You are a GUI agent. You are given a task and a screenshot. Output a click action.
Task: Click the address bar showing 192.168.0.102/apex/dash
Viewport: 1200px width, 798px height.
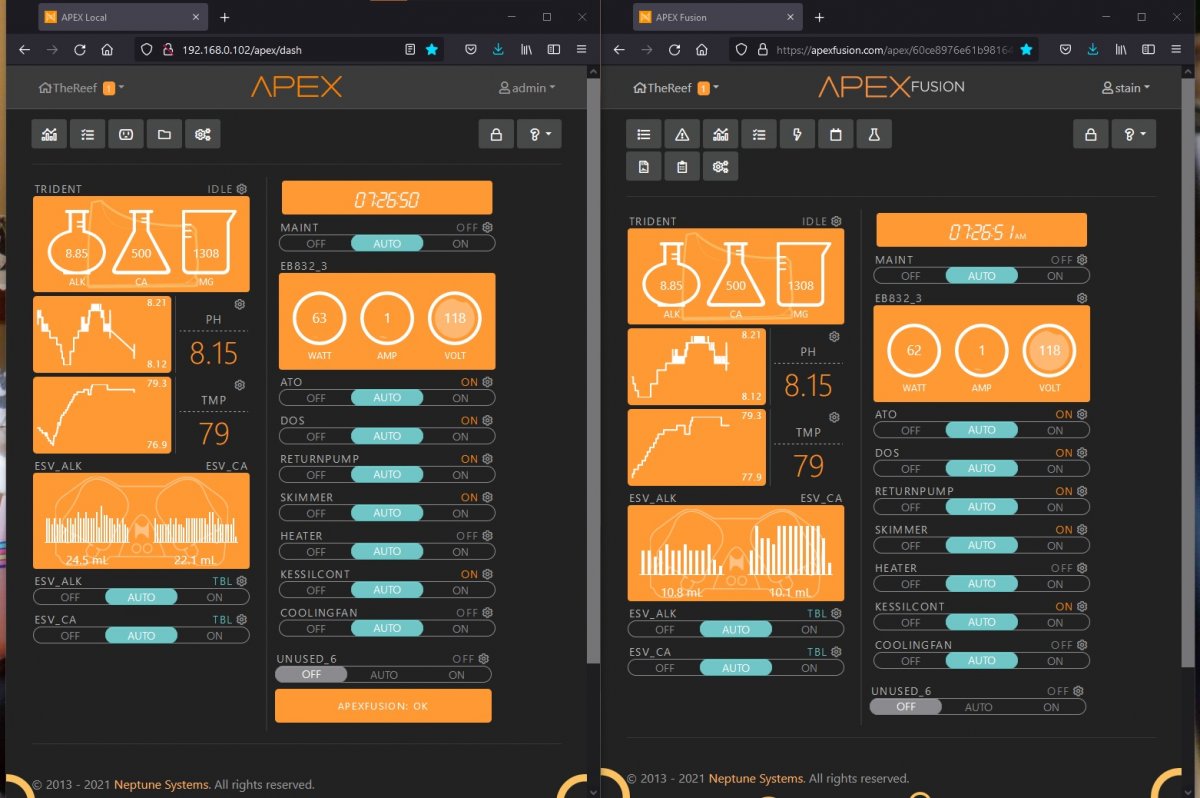[290, 49]
